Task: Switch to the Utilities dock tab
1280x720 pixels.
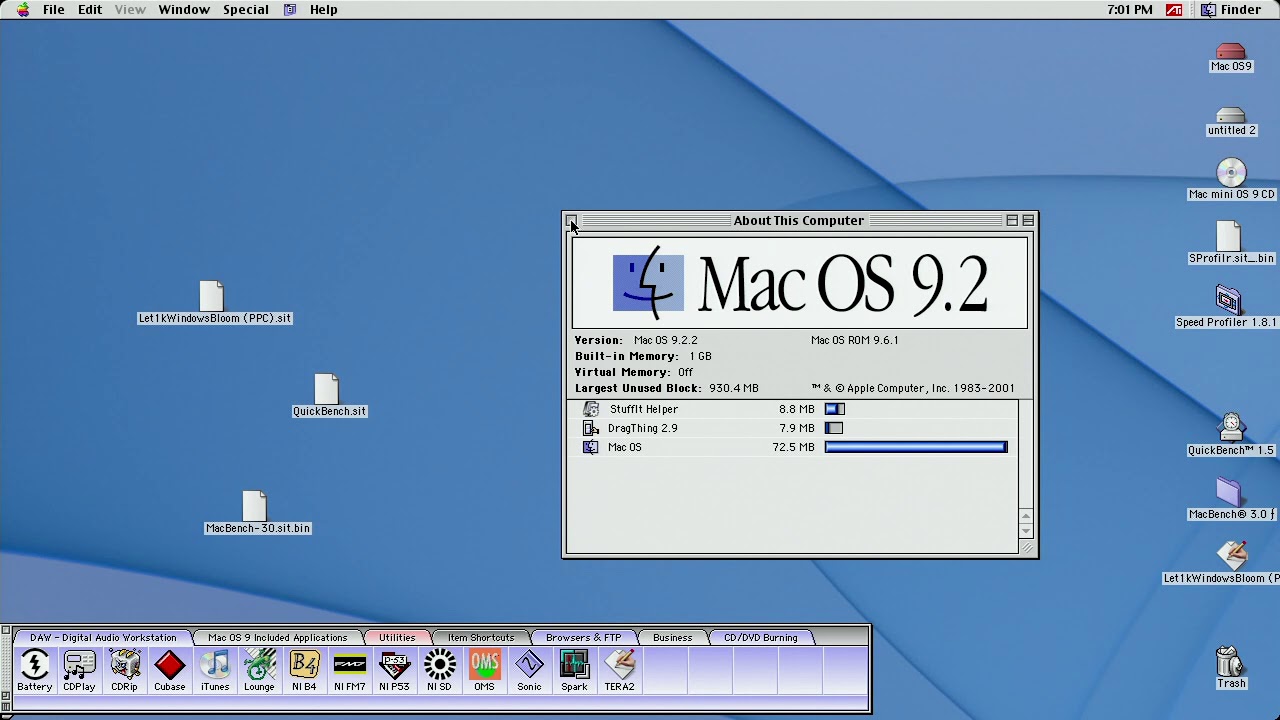Action: coord(397,637)
